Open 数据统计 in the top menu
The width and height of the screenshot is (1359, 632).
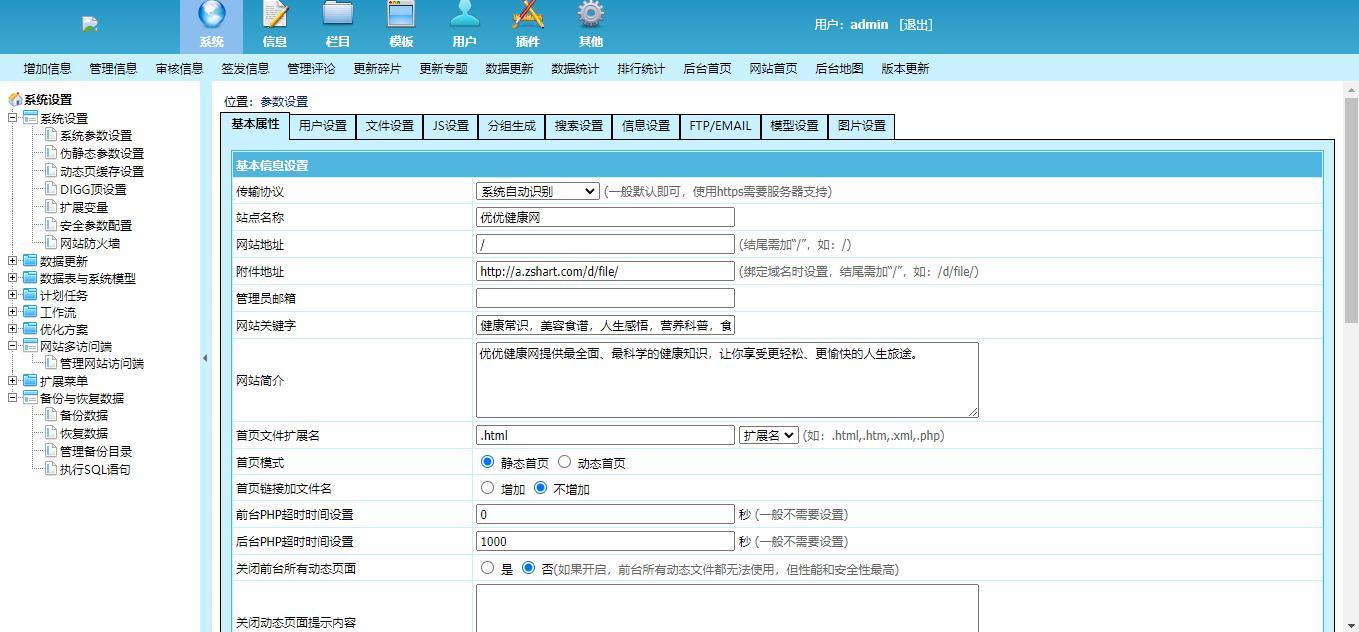coord(576,69)
